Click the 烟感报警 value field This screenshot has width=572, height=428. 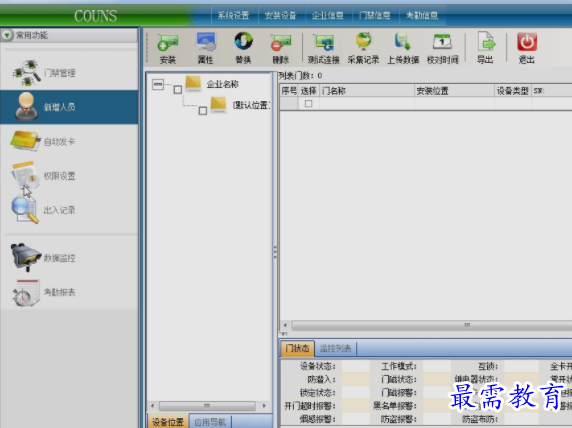point(356,419)
